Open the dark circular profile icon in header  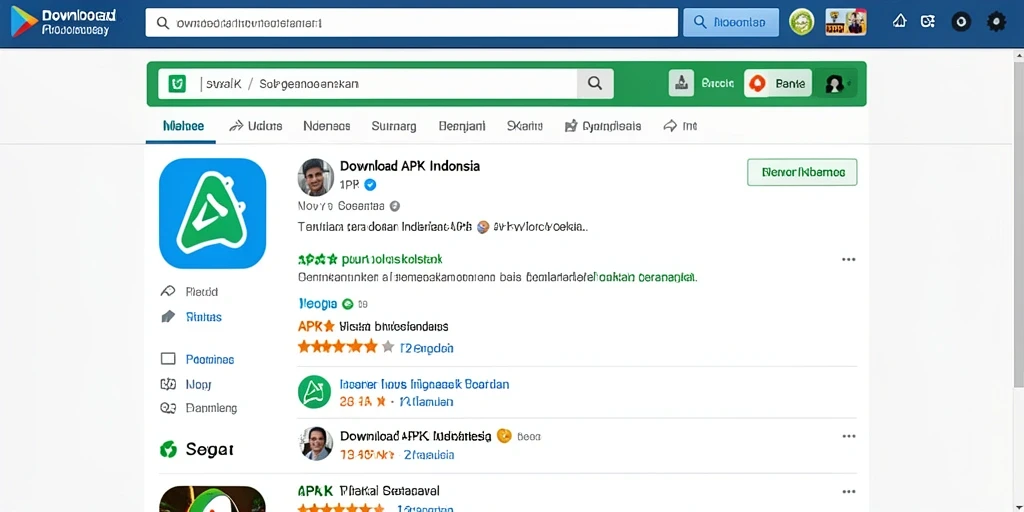point(961,22)
